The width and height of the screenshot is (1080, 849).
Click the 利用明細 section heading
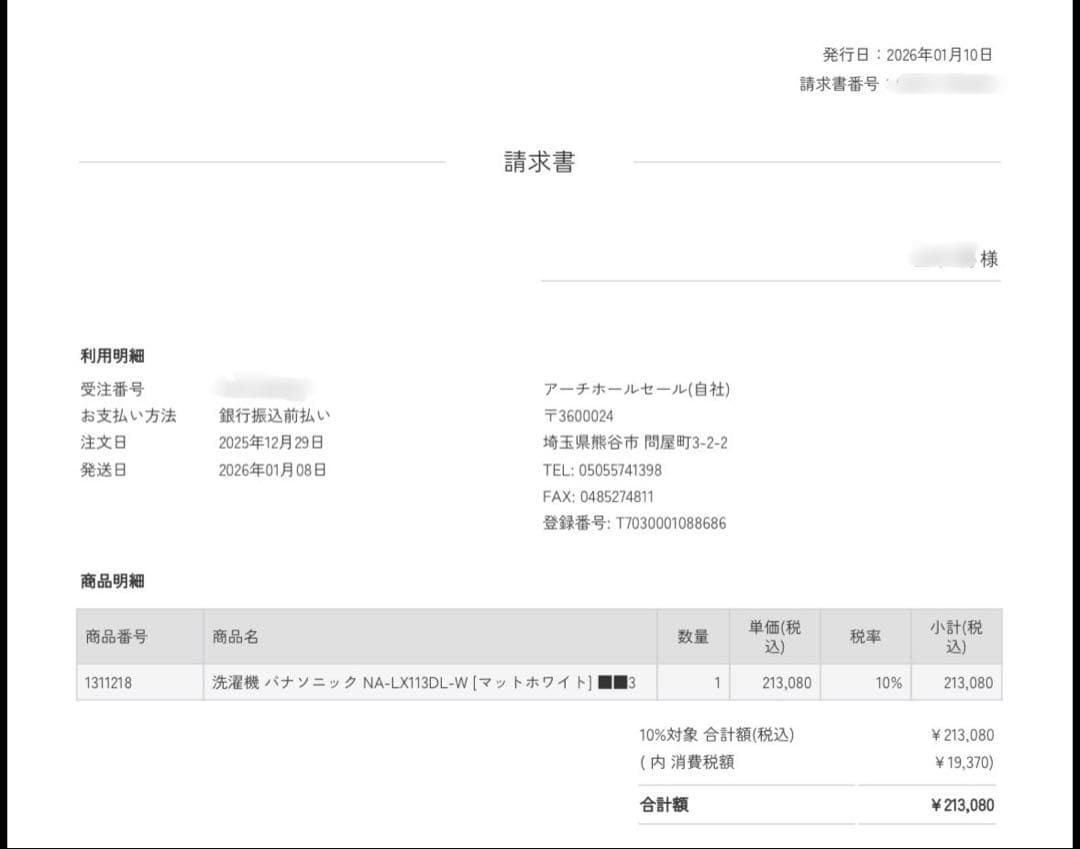[x=113, y=355]
